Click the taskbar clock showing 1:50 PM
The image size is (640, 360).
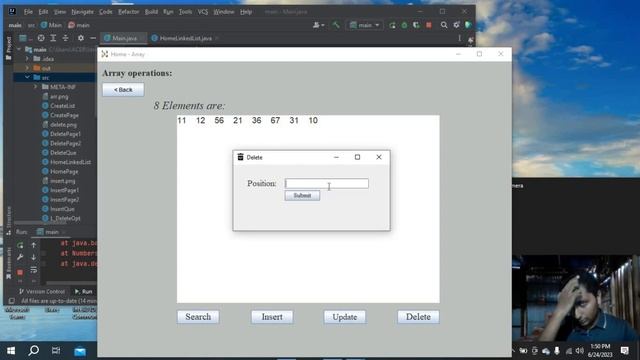click(x=600, y=351)
